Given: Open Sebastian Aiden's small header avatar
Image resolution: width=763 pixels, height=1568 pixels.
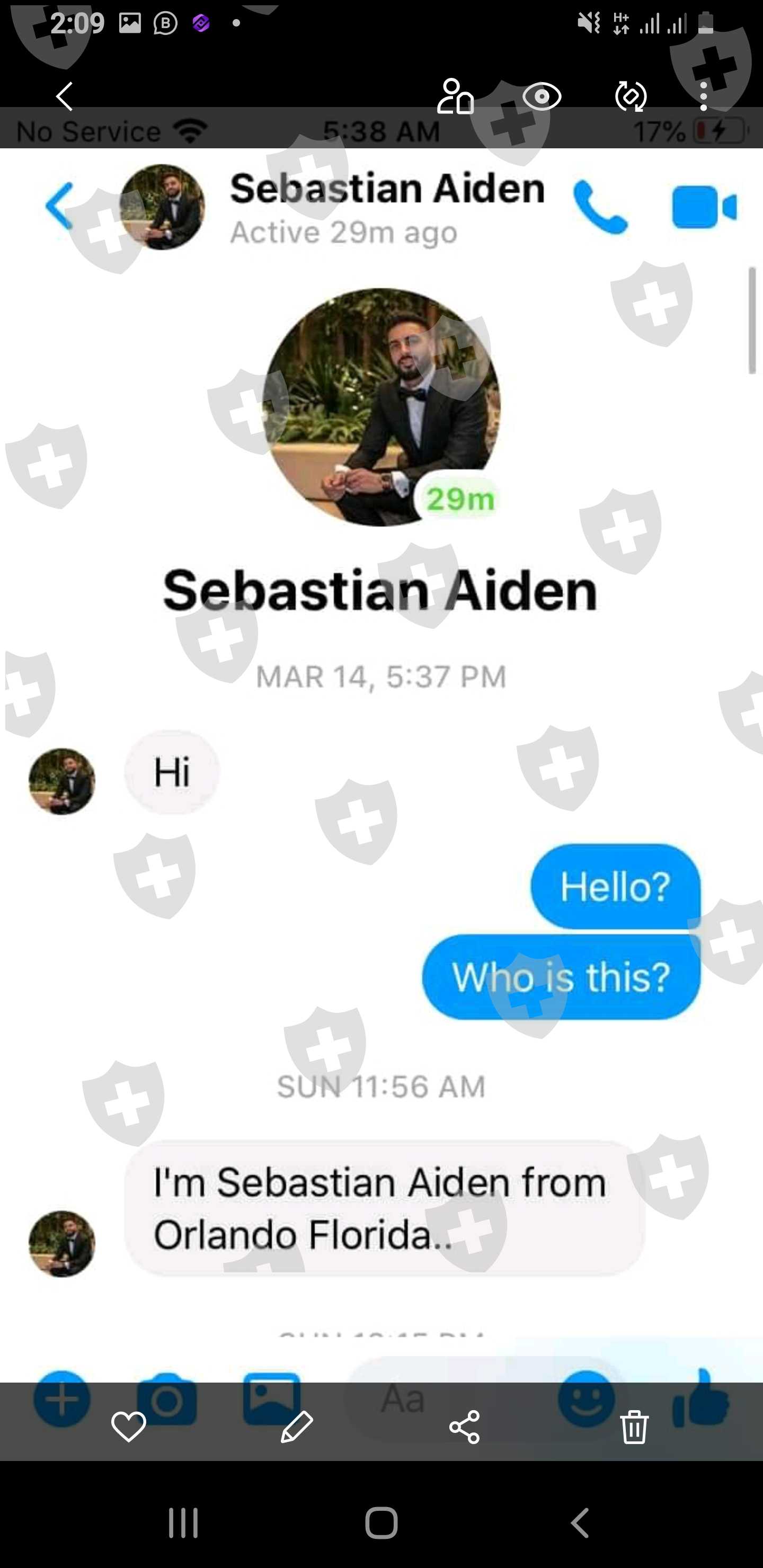Looking at the screenshot, I should click(162, 207).
